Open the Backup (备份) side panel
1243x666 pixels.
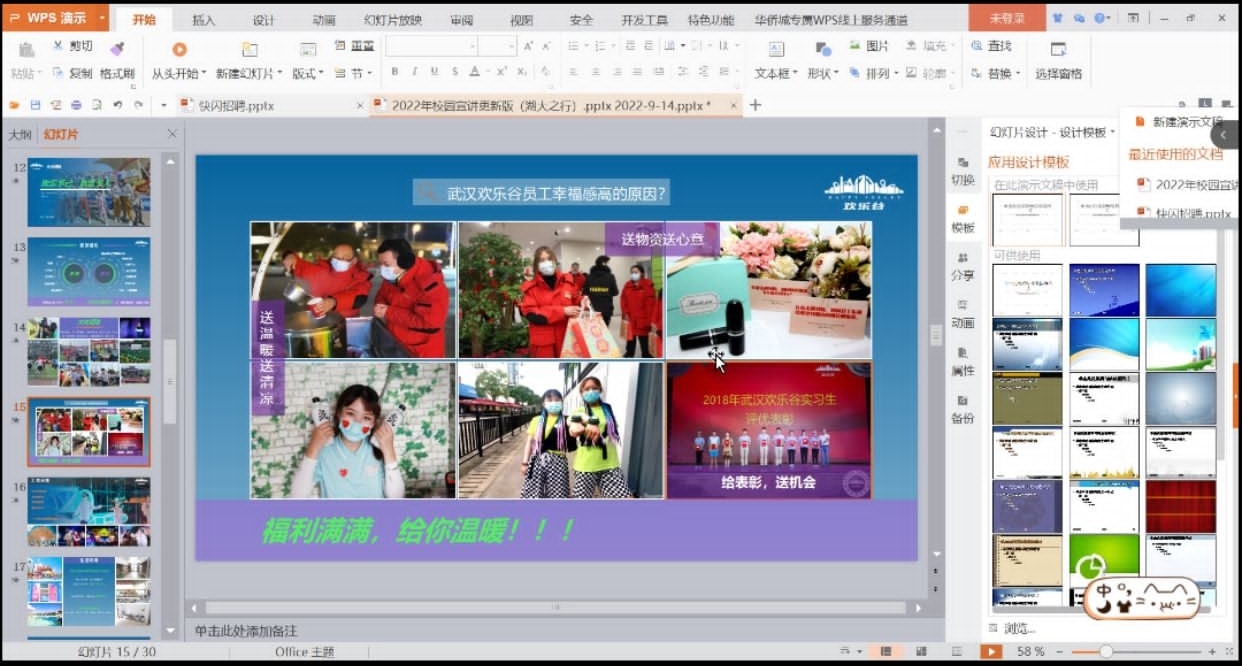pos(963,410)
